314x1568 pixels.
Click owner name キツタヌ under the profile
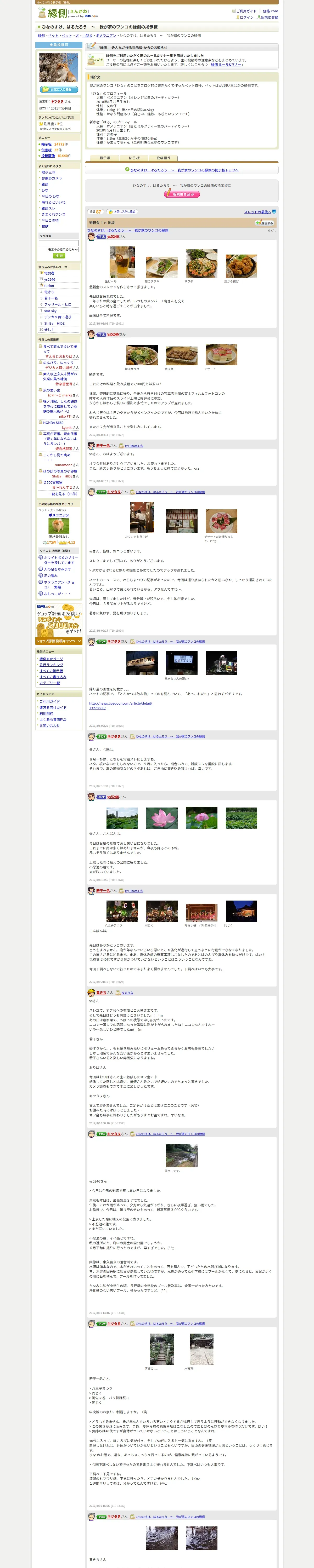(x=57, y=102)
